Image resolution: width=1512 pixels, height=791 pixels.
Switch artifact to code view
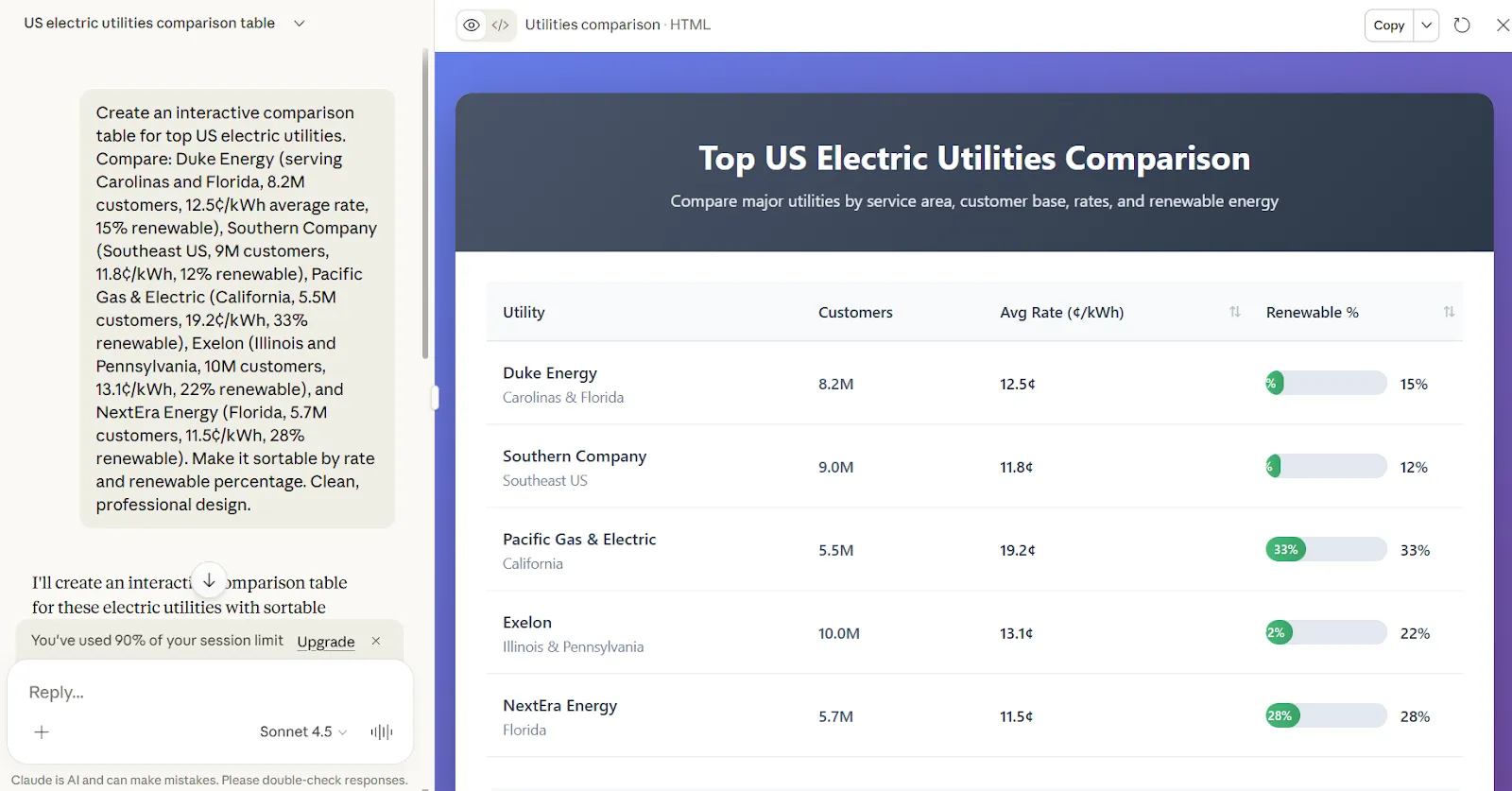pos(501,26)
